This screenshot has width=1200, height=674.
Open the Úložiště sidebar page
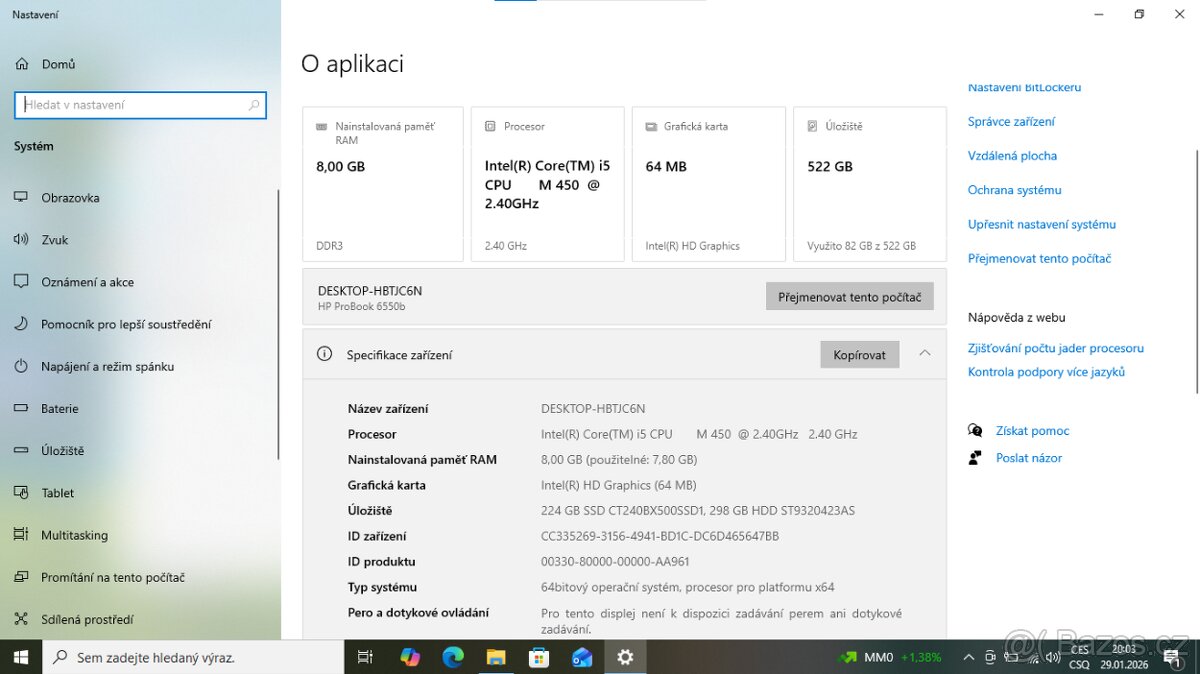[x=62, y=451]
